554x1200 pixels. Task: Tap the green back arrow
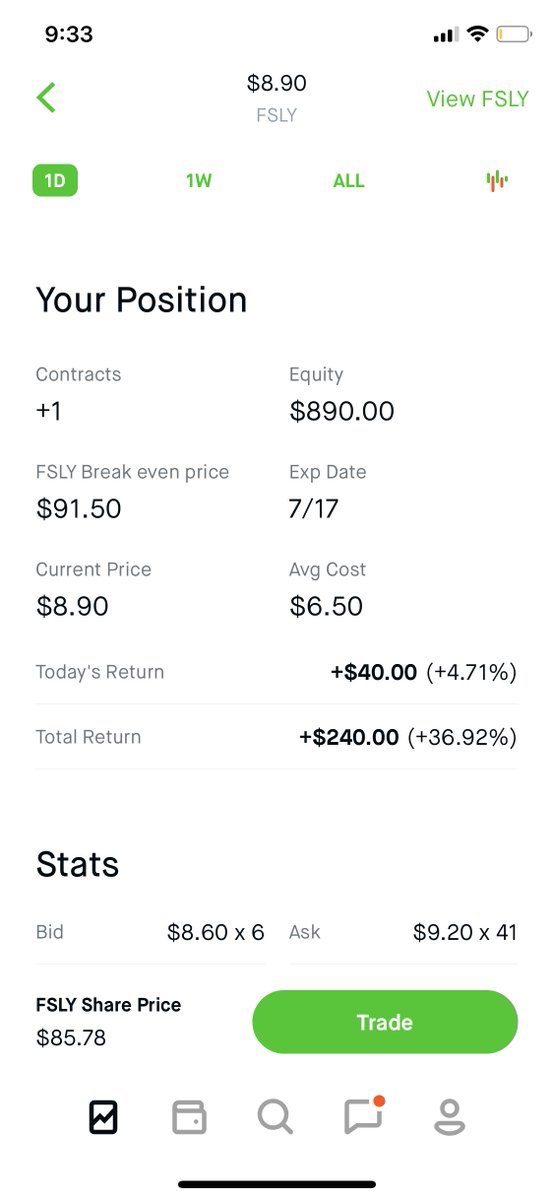(46, 97)
